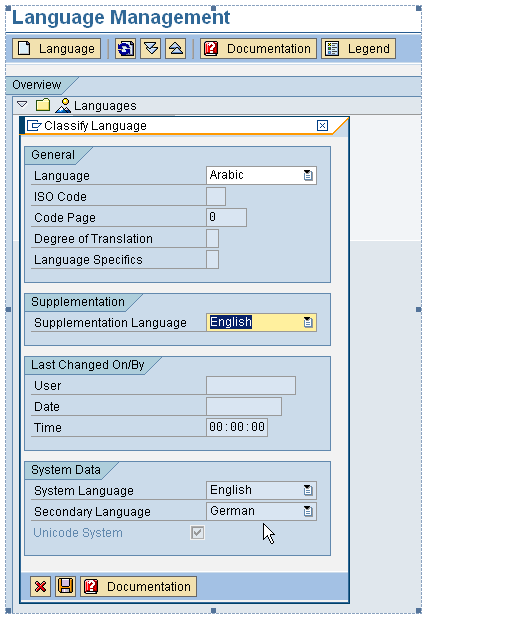Image resolution: width=530 pixels, height=626 pixels.
Task: Click the ISO Code field
Action: (216, 196)
